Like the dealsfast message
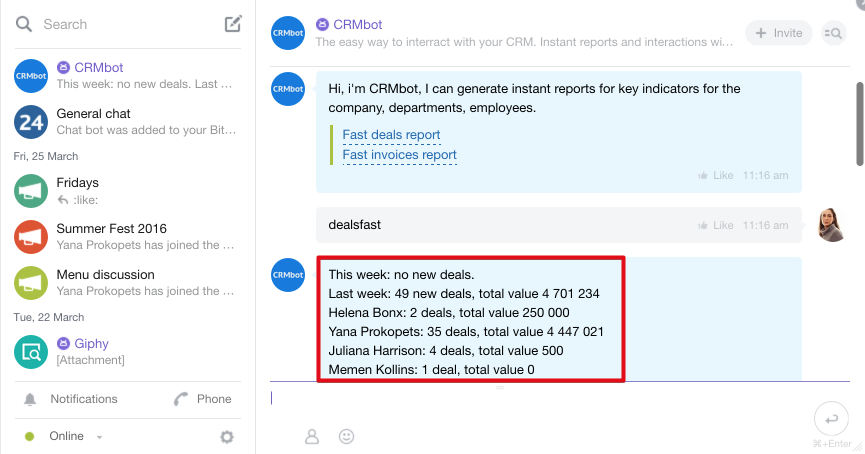The width and height of the screenshot is (865, 454). click(x=716, y=225)
